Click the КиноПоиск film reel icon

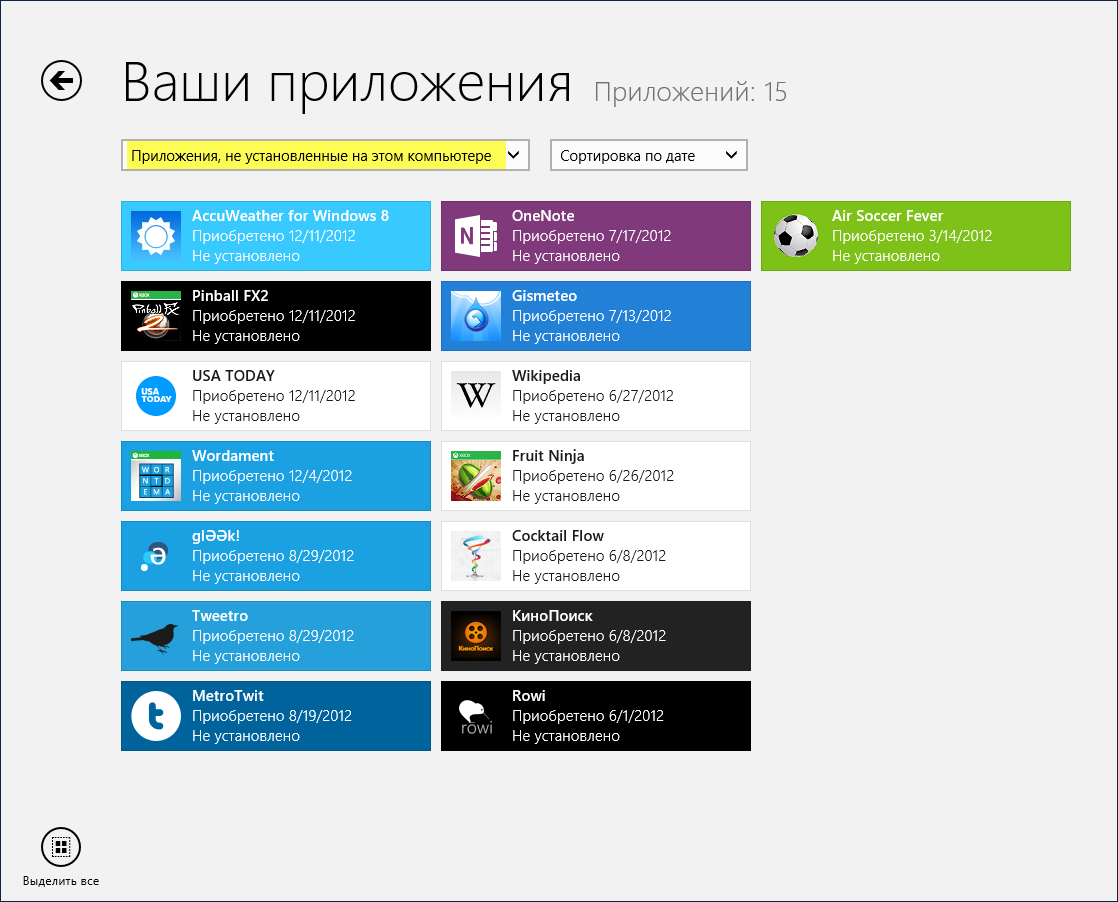pos(476,636)
